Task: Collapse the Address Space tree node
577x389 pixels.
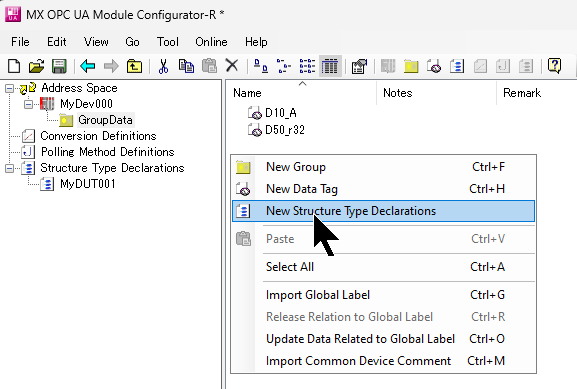Action: [9, 88]
